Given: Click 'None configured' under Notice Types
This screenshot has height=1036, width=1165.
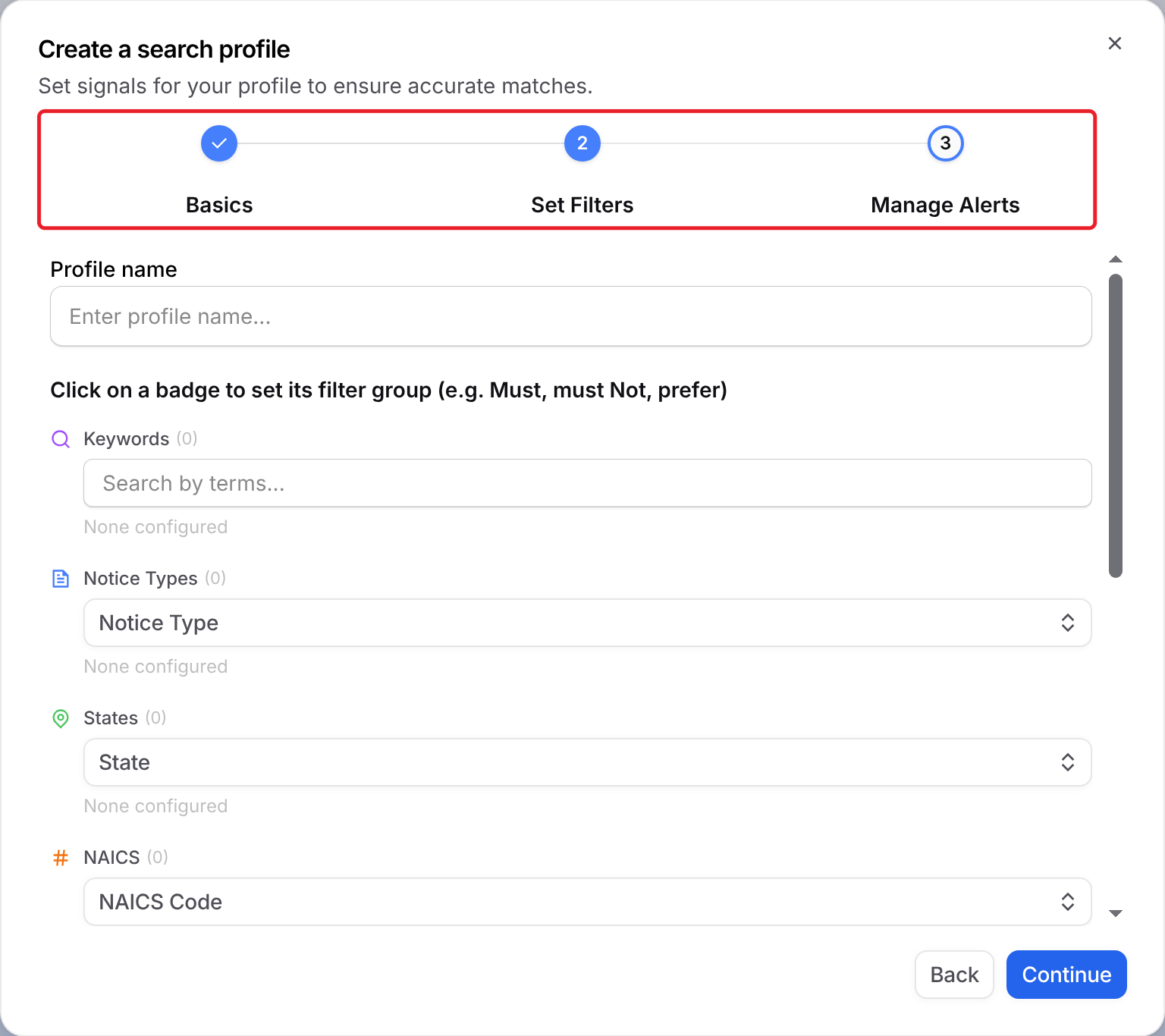Looking at the screenshot, I should point(155,667).
